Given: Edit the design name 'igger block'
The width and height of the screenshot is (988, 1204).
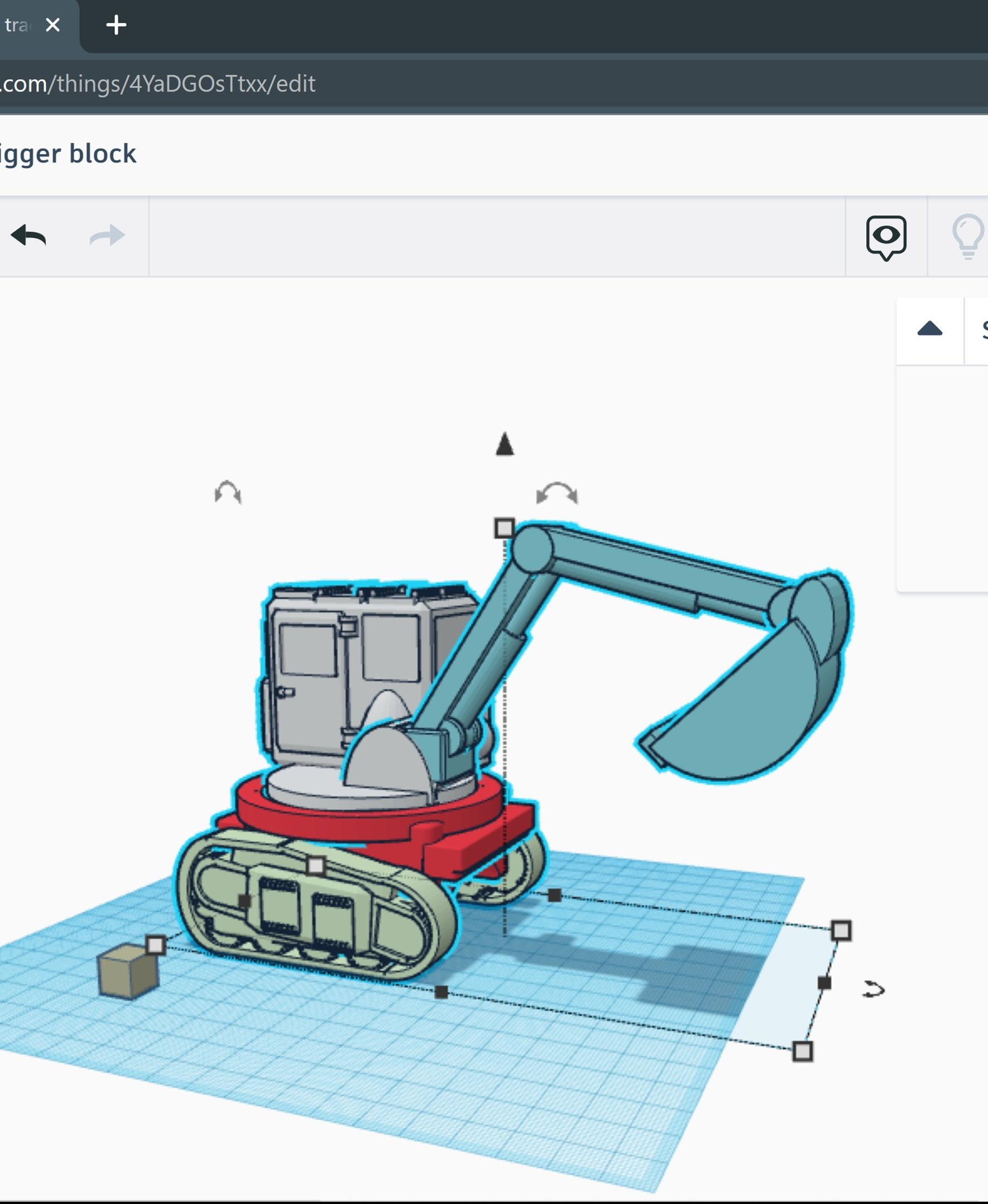Looking at the screenshot, I should point(67,154).
